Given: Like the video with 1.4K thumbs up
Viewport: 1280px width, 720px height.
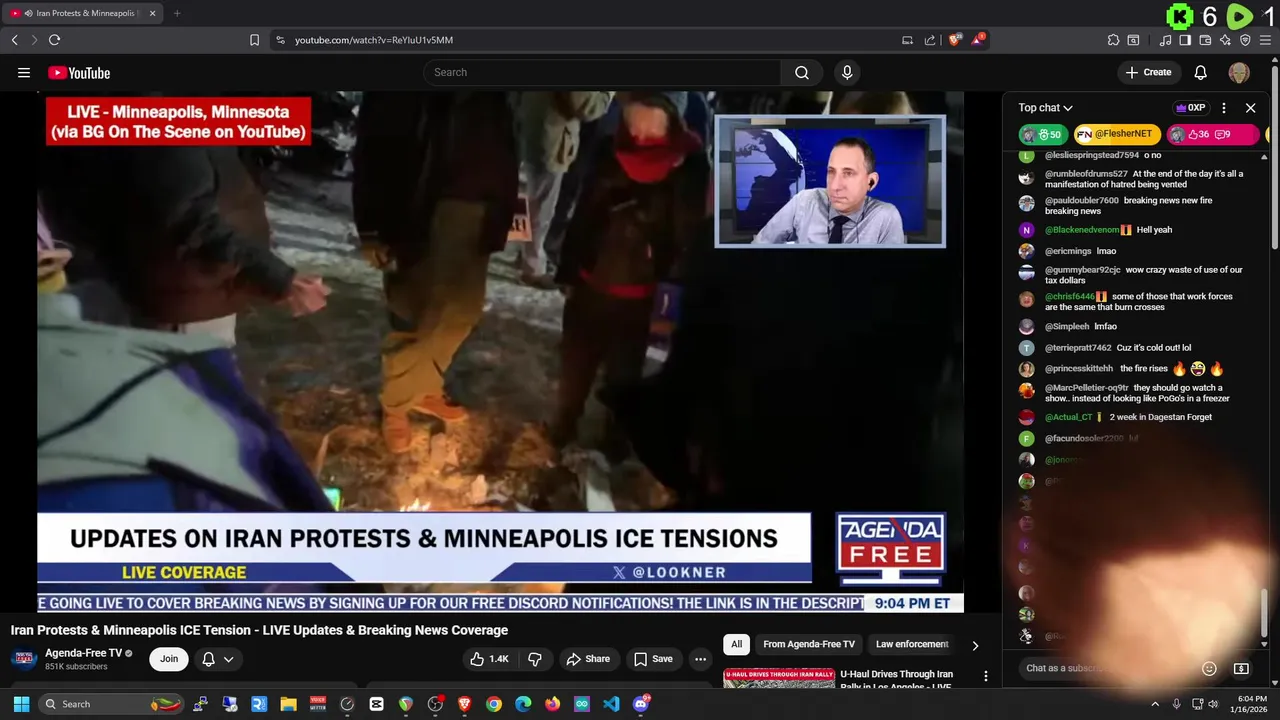Looking at the screenshot, I should (489, 659).
